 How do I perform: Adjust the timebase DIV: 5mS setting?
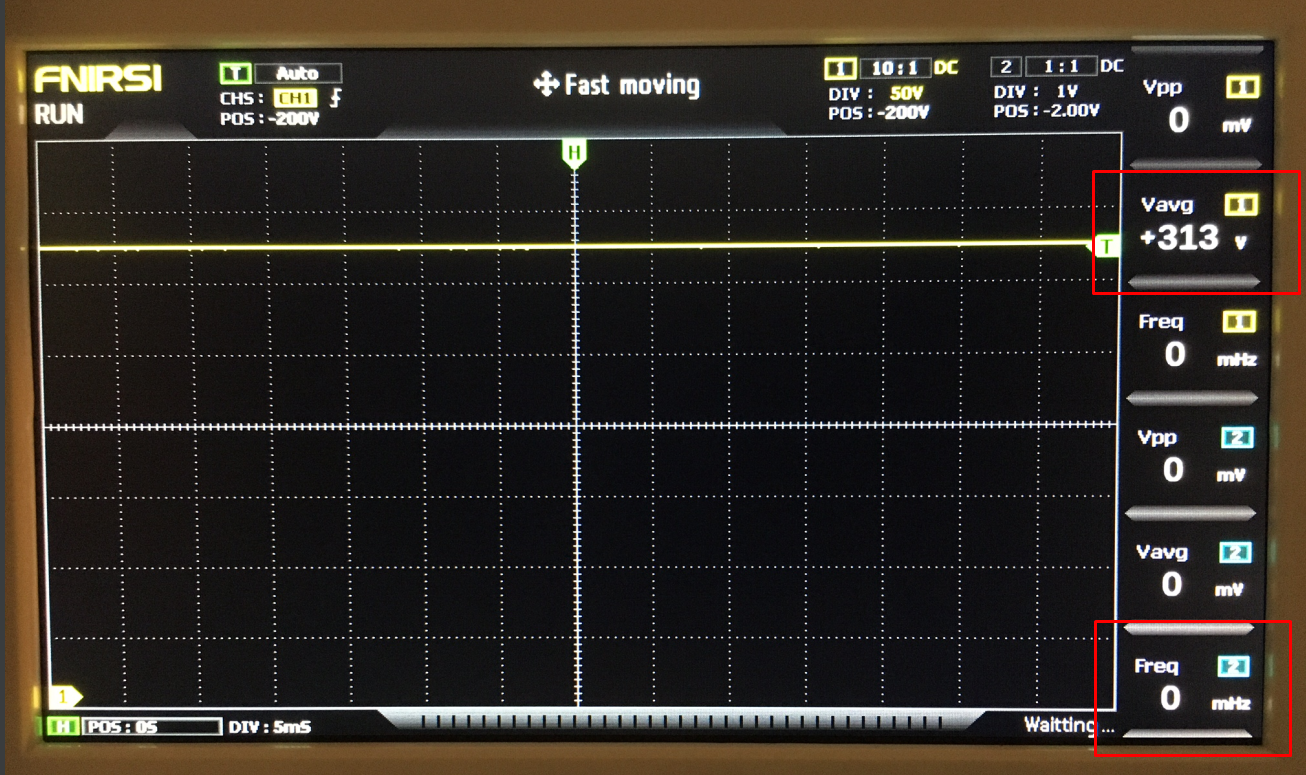(270, 727)
